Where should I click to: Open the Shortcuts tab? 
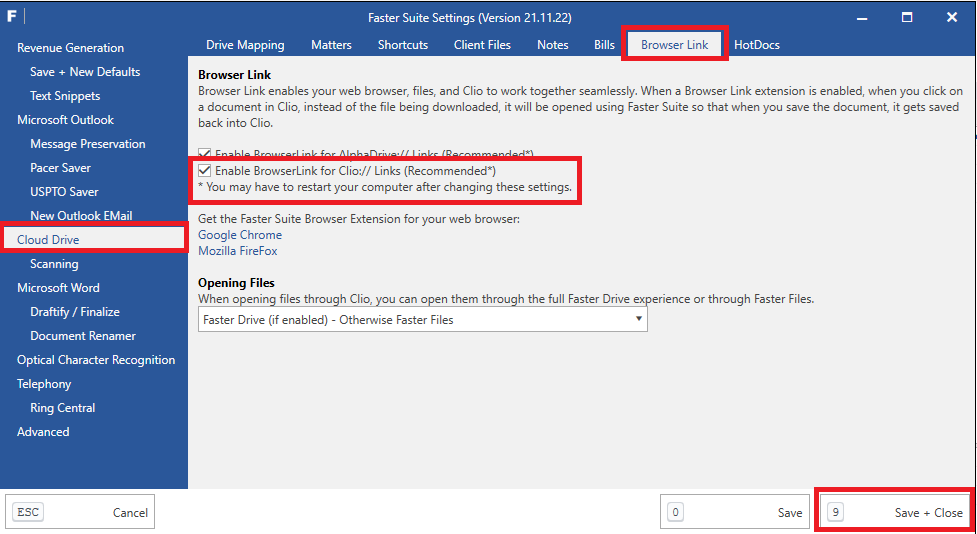tap(403, 45)
